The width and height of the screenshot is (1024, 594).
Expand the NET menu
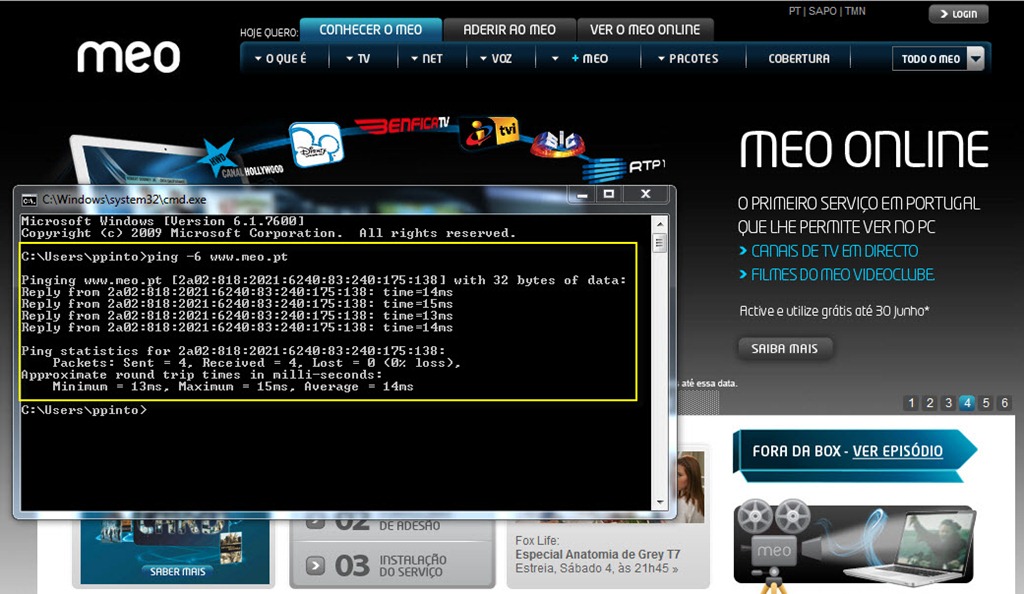(x=426, y=58)
